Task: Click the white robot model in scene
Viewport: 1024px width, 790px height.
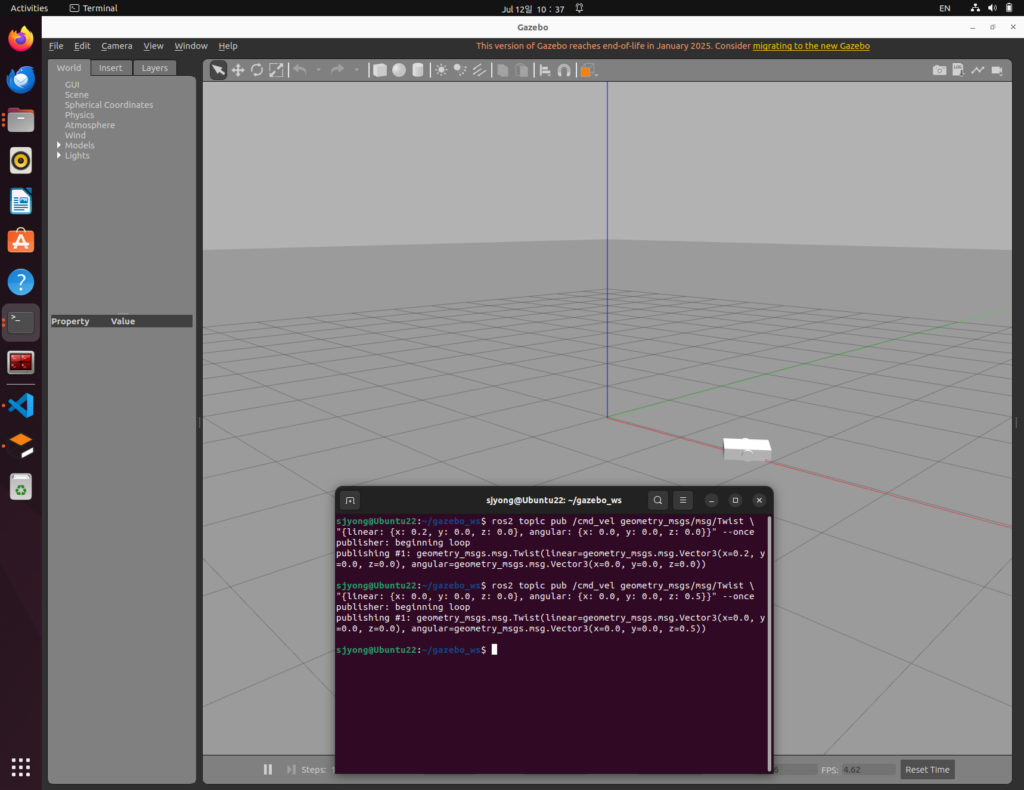Action: 747,449
